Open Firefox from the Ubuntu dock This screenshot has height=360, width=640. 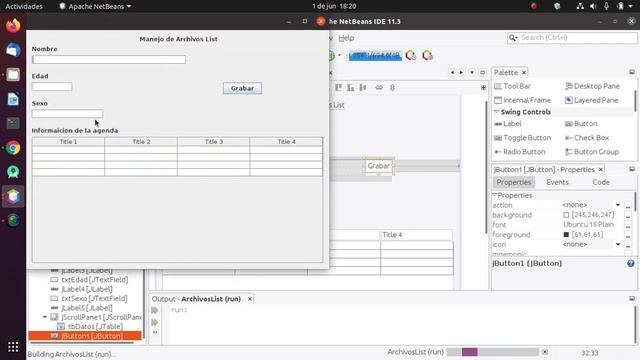pyautogui.click(x=13, y=25)
